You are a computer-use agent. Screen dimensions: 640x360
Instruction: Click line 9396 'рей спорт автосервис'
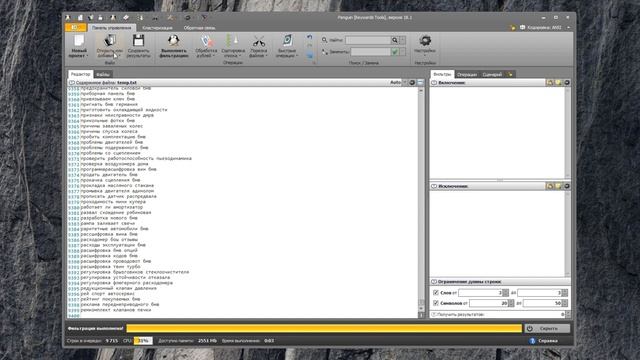108,293
